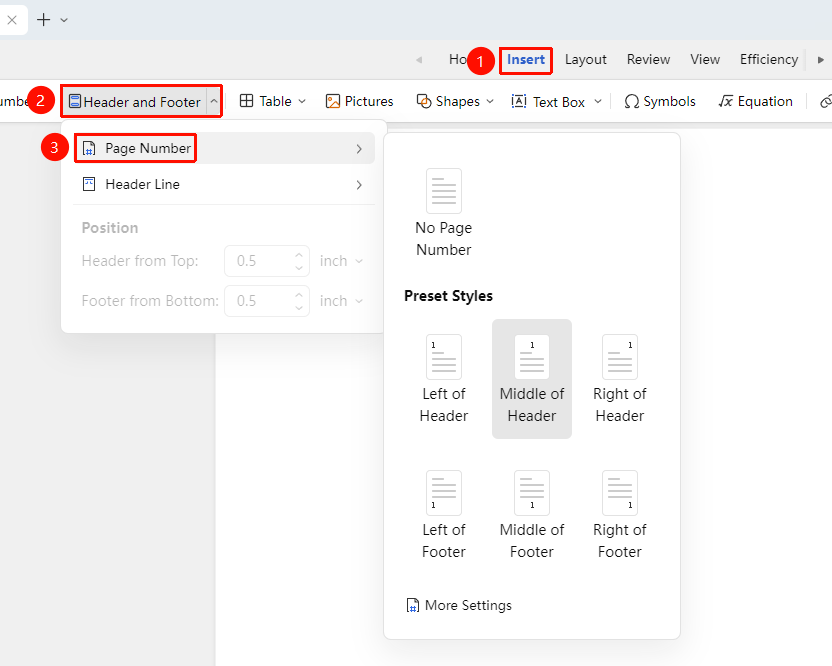Select the Middle of Header preset
Screen dimensions: 832x666
tap(532, 379)
